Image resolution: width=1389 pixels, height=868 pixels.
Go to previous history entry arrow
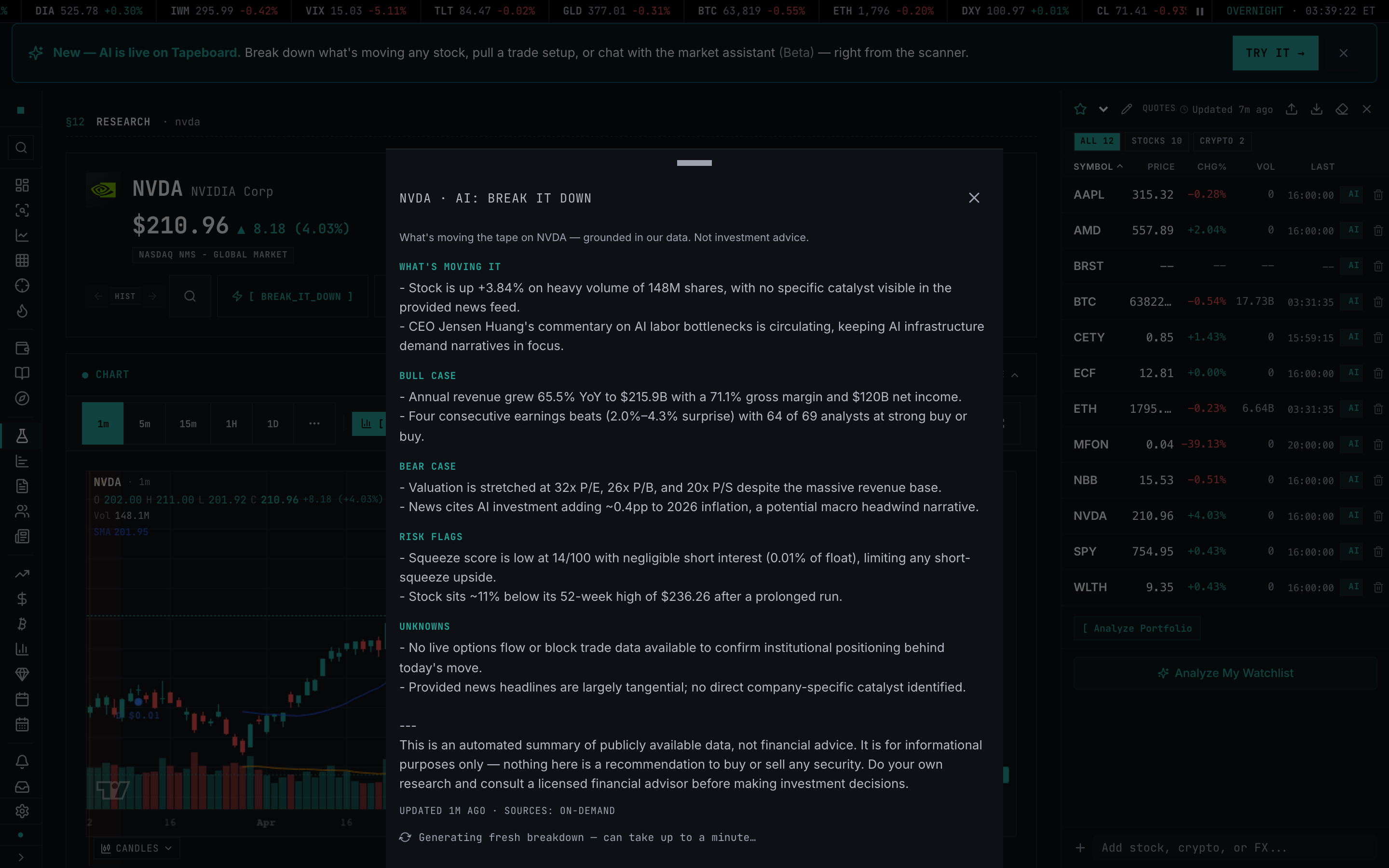point(99,296)
